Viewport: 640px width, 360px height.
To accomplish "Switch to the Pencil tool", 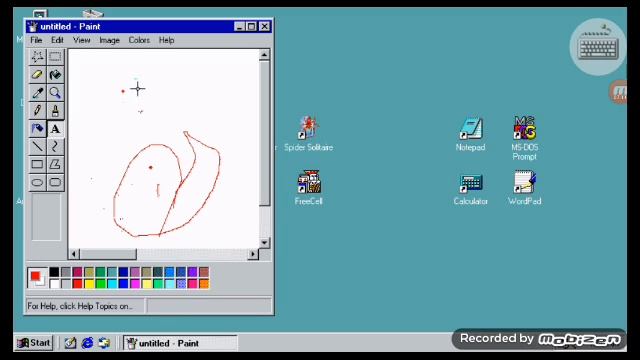I will (37, 111).
